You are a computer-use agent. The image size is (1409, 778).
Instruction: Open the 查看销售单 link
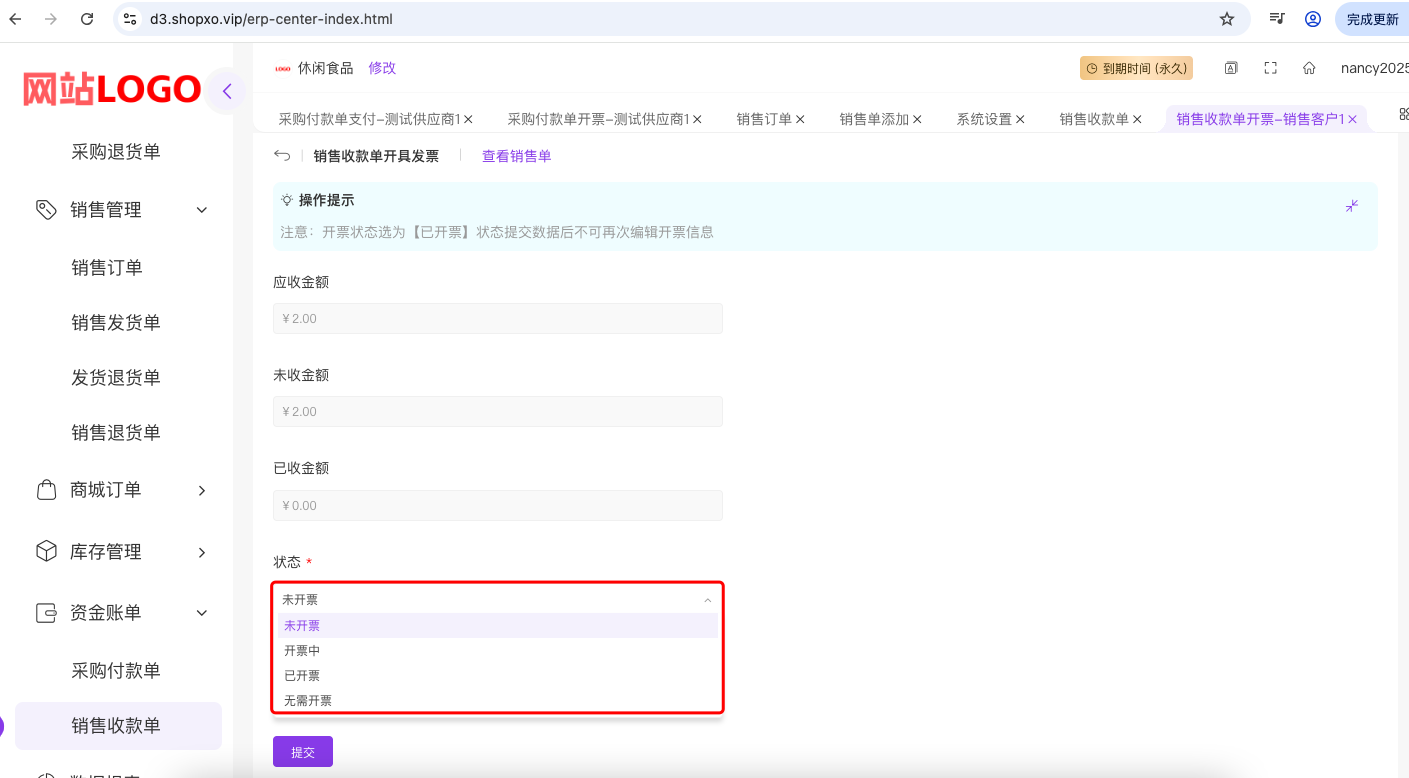pos(517,156)
